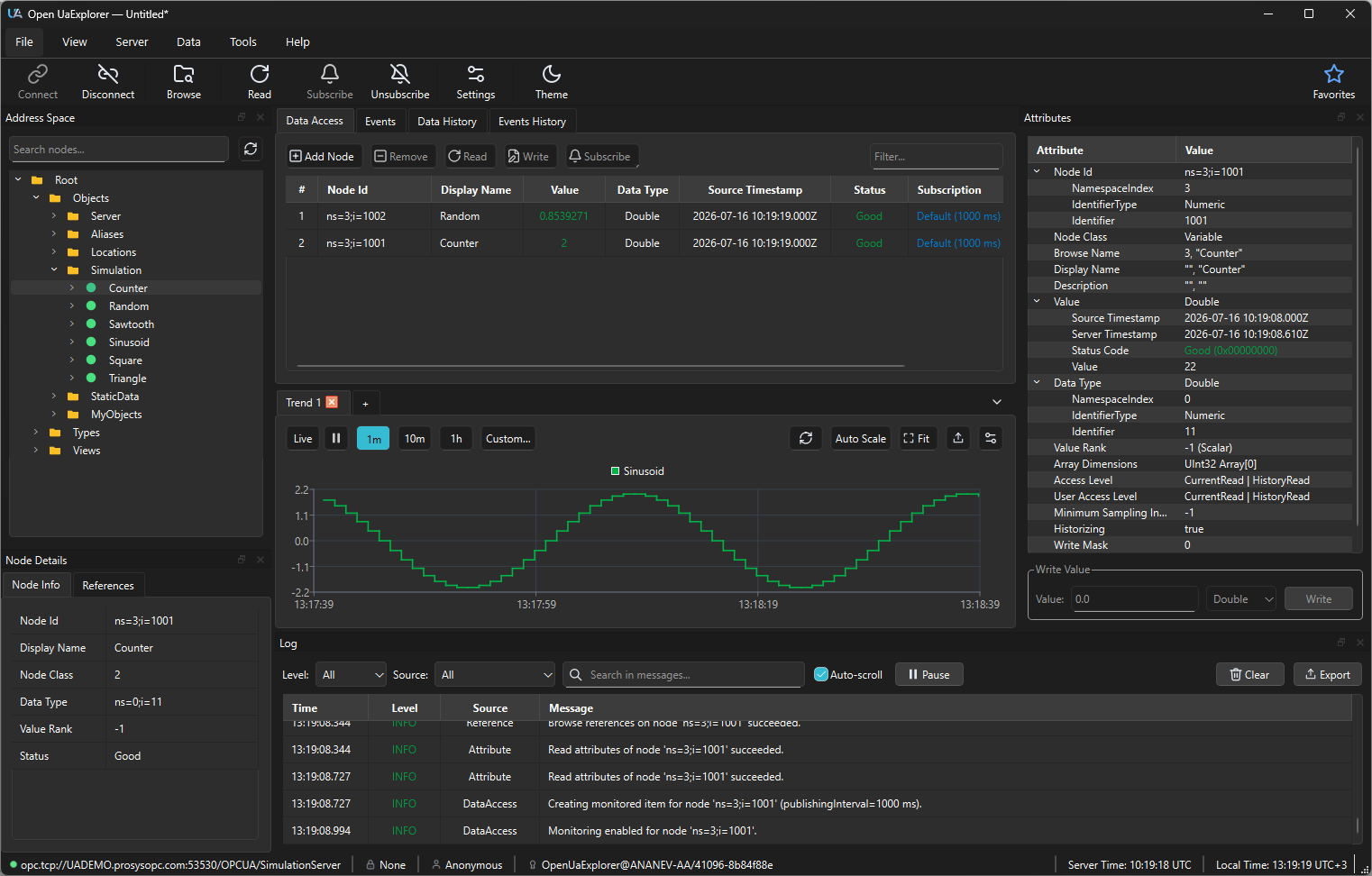Toggle Live mode in trend
The height and width of the screenshot is (876, 1372).
303,438
